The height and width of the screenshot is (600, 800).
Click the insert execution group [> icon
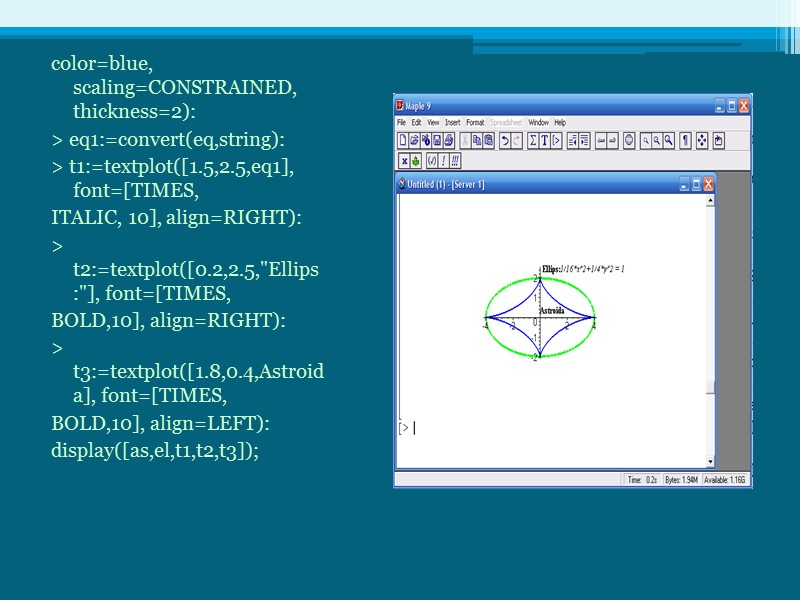[556, 140]
